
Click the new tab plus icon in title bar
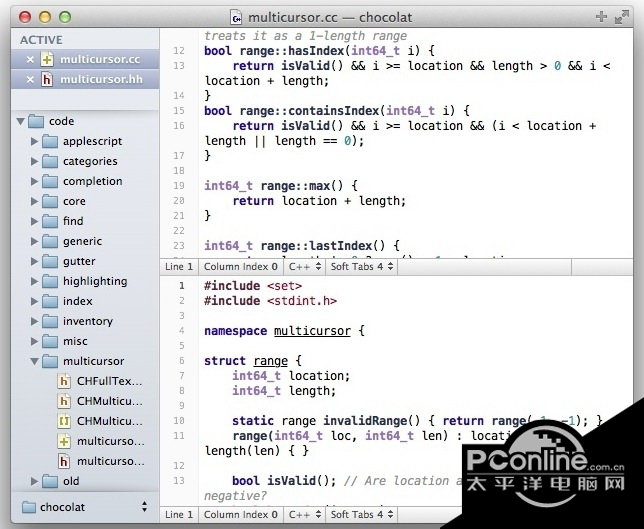[x=601, y=17]
